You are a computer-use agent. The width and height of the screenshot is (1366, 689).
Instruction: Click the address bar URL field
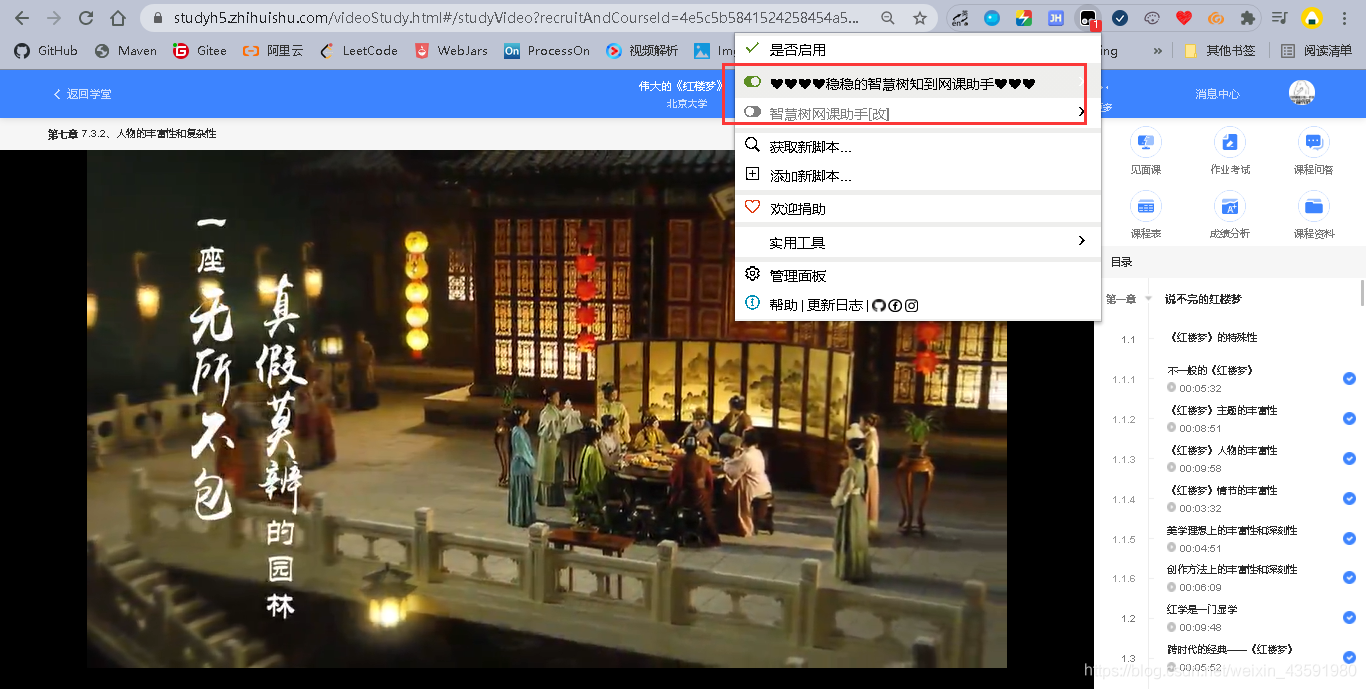[514, 18]
